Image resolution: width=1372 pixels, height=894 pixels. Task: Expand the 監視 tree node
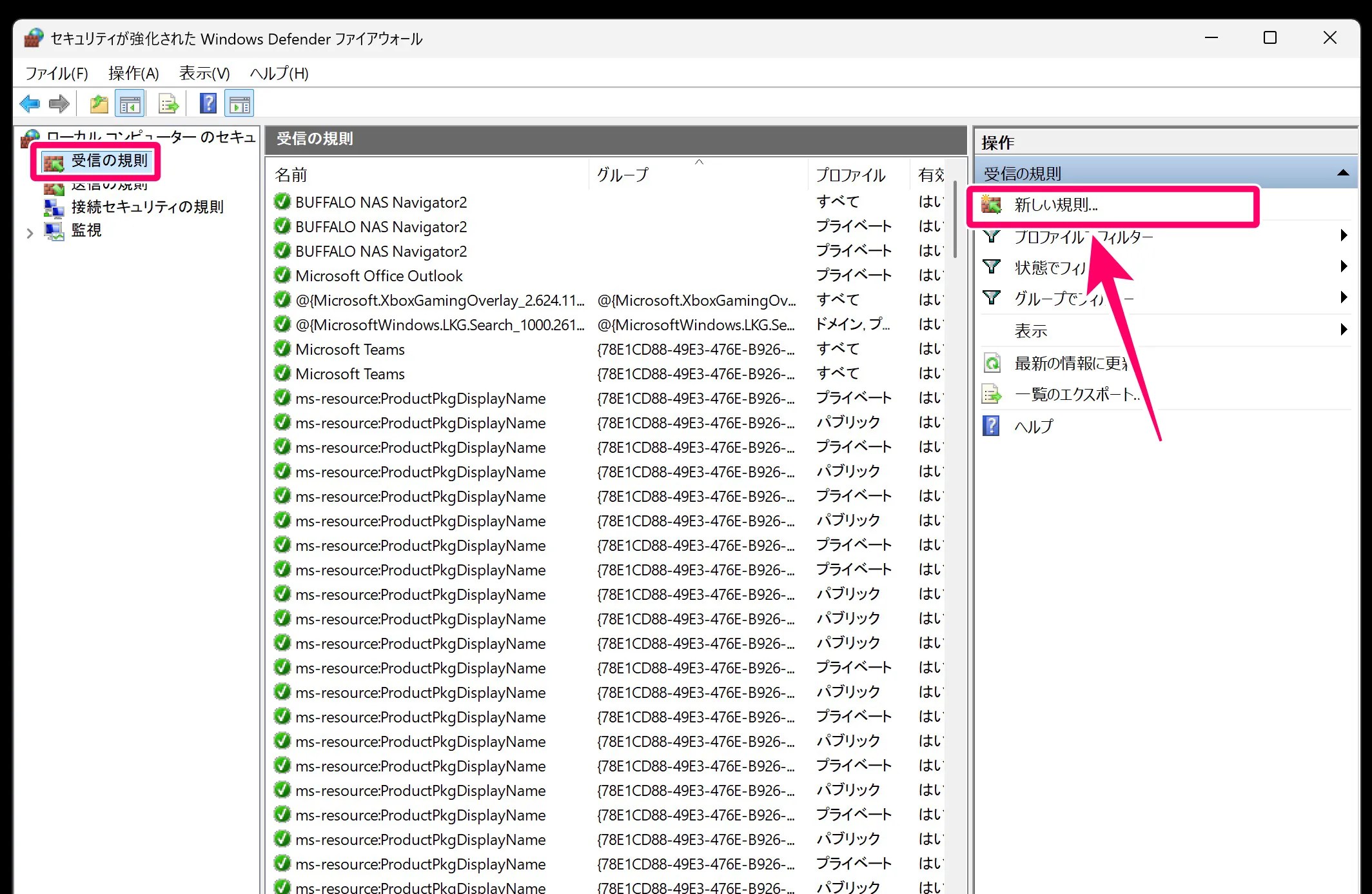click(30, 233)
